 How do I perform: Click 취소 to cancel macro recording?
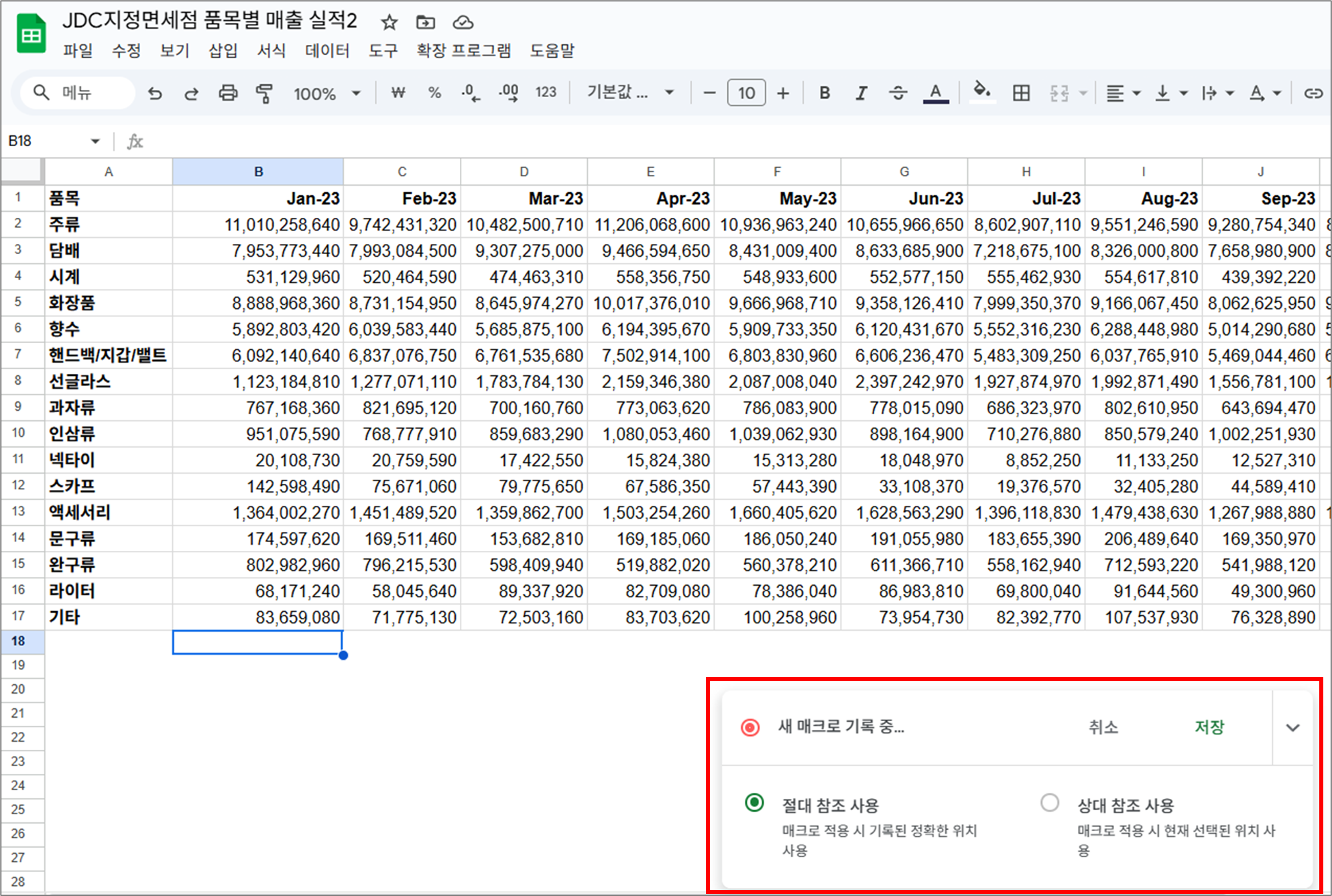(x=1103, y=727)
